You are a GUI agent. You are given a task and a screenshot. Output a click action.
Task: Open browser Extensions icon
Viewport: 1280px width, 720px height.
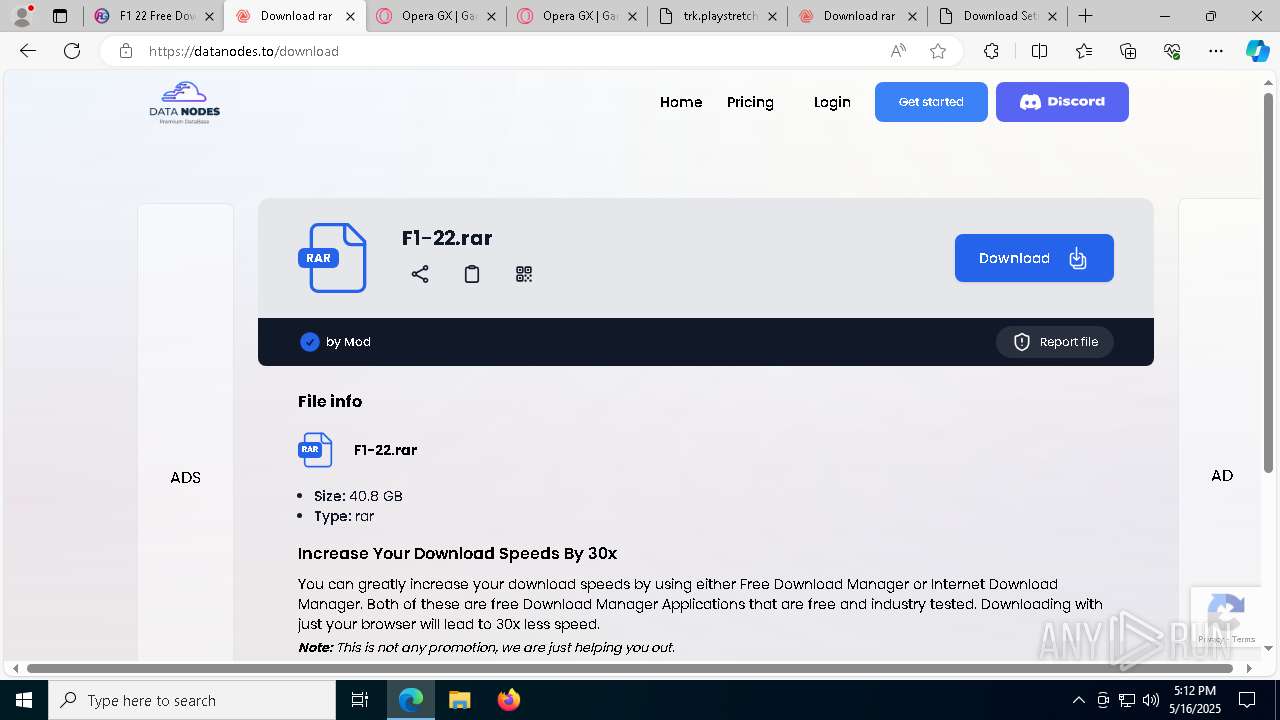pyautogui.click(x=991, y=51)
